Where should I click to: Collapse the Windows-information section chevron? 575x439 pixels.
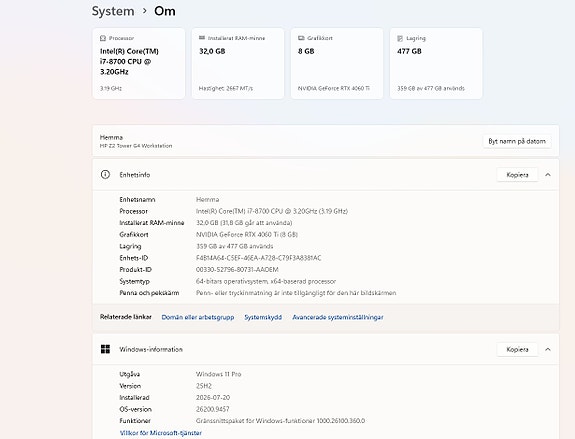click(x=548, y=350)
